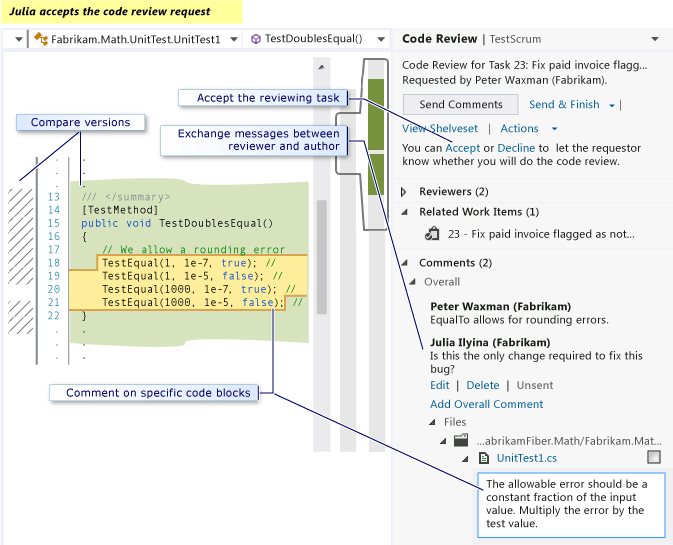Click the folder icon under Files

[x=461, y=440]
